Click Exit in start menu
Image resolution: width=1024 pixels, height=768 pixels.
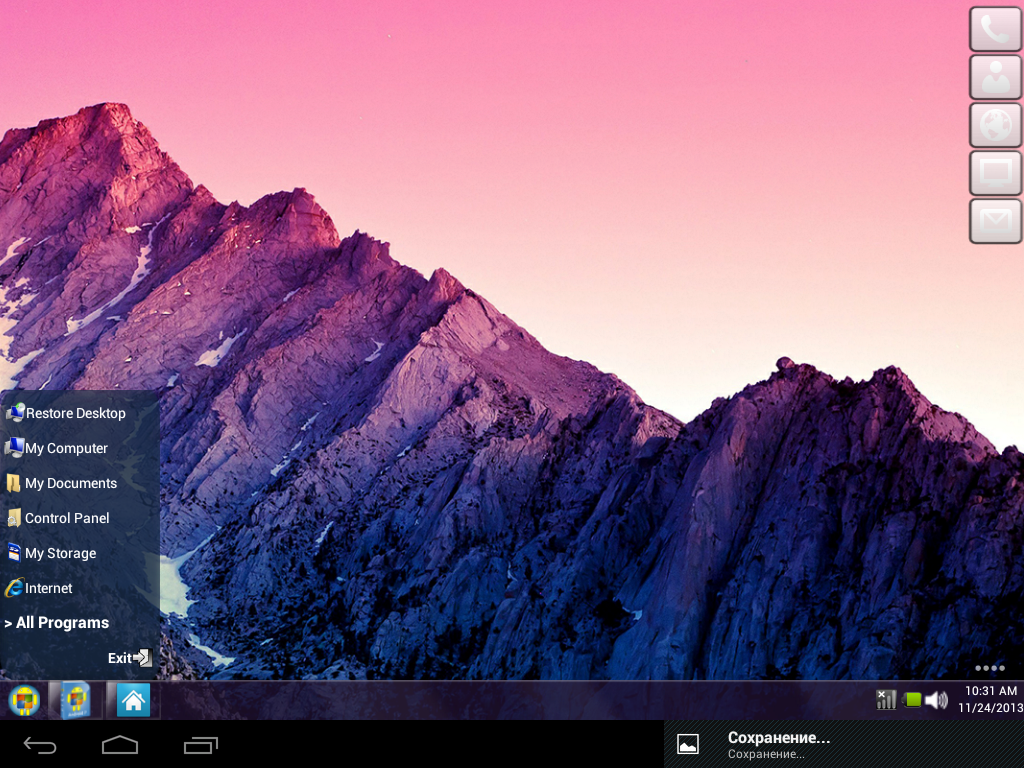[x=130, y=658]
